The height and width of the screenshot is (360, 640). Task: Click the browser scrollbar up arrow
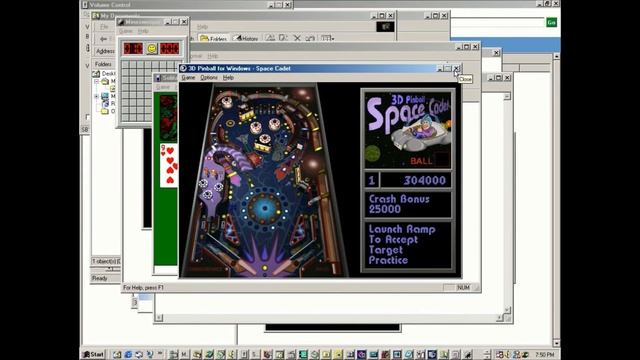556,56
